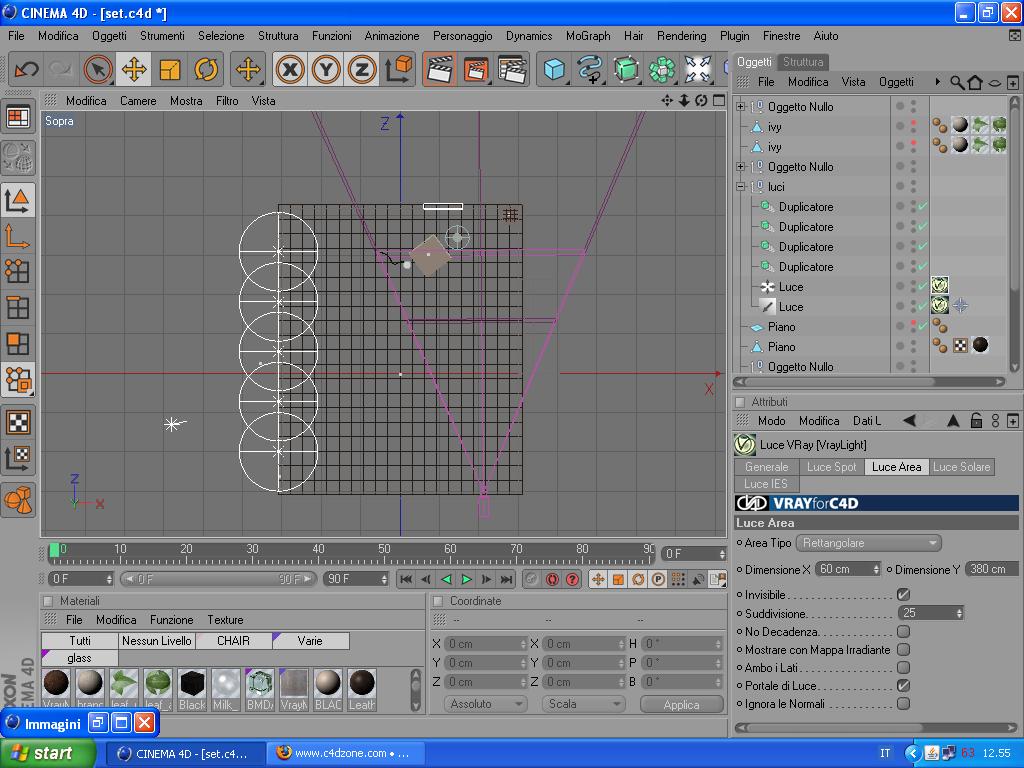
Task: Collapse the luci group in object tree
Action: (x=741, y=187)
